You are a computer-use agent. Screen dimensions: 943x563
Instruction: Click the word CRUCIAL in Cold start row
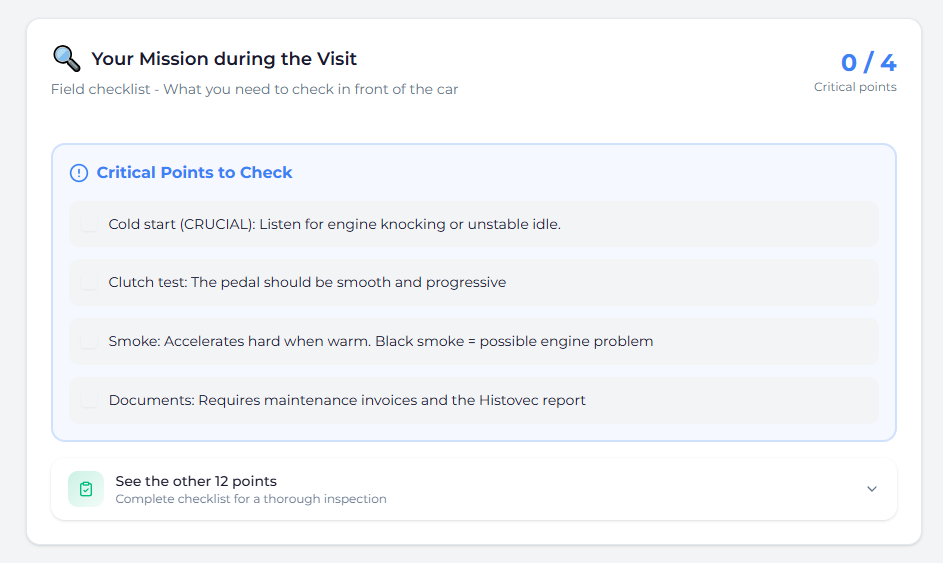tap(217, 224)
